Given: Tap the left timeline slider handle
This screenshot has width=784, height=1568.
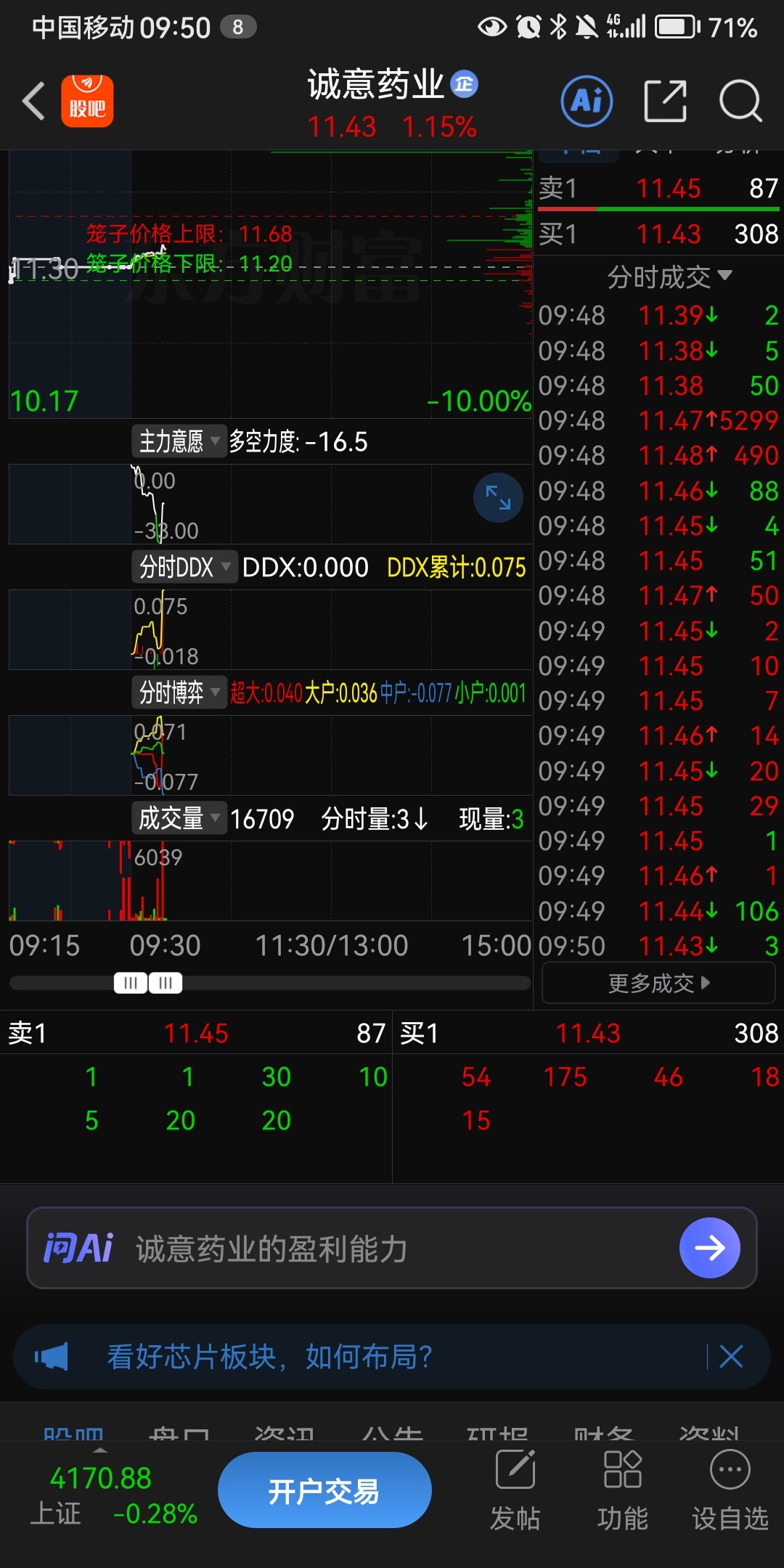Looking at the screenshot, I should pyautogui.click(x=131, y=983).
